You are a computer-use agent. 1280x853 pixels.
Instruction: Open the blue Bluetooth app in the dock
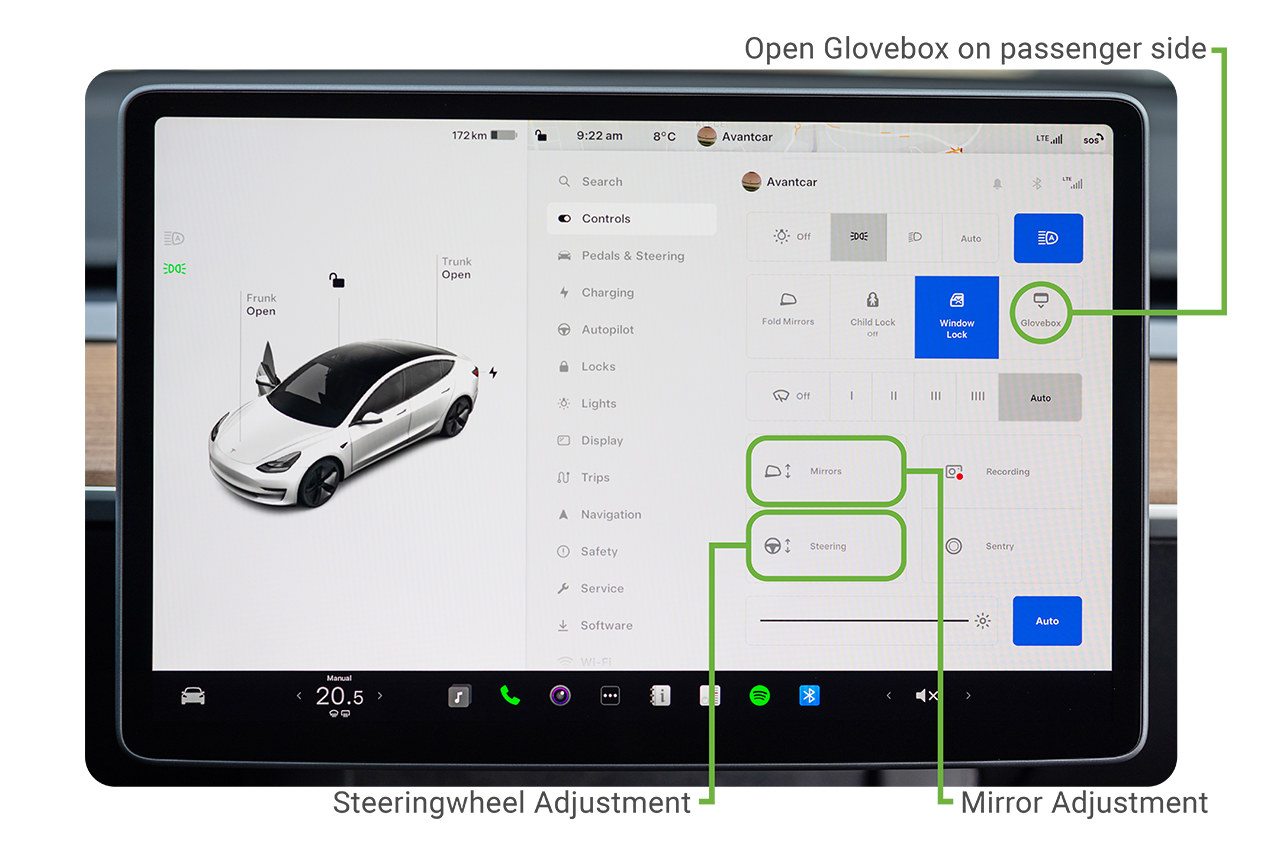(809, 696)
